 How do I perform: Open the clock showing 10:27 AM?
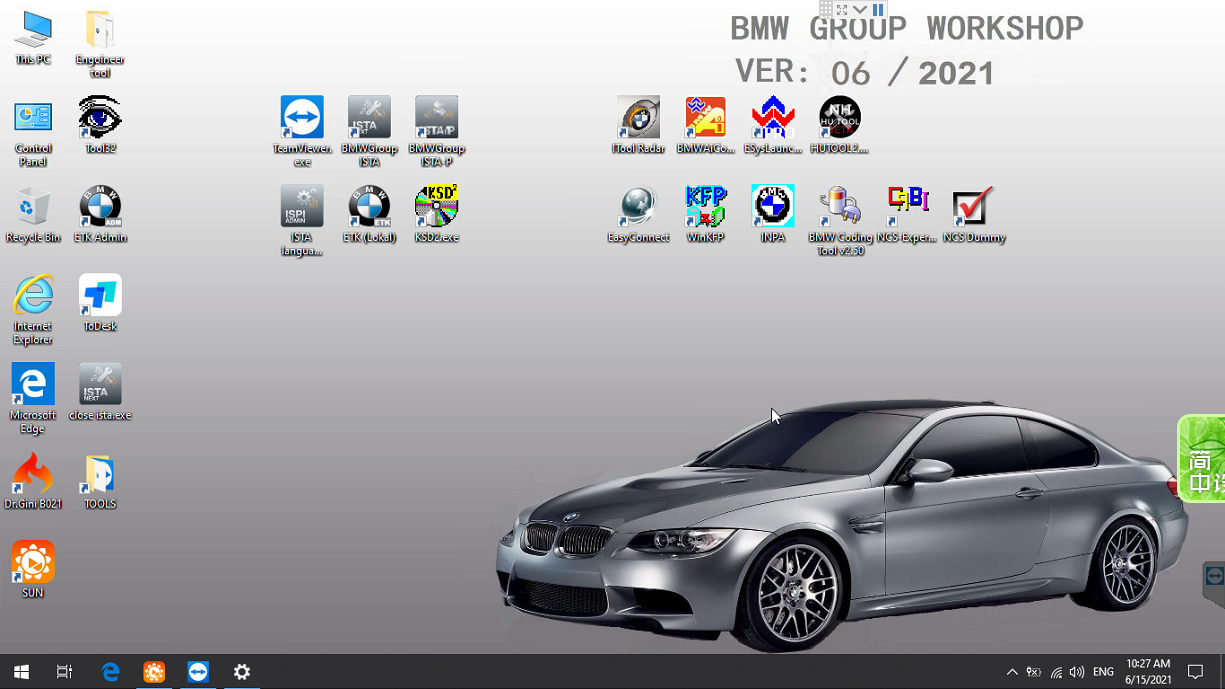click(1148, 672)
